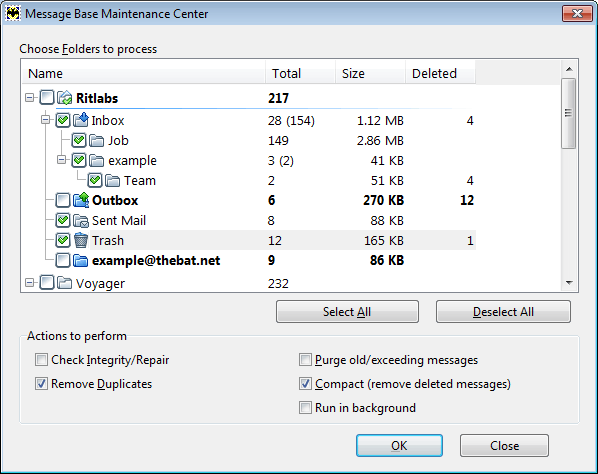Click the Job folder icon

[96, 140]
